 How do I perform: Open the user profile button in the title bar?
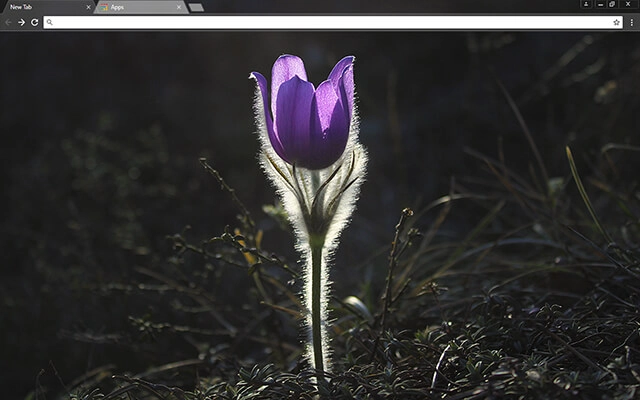(x=586, y=4)
